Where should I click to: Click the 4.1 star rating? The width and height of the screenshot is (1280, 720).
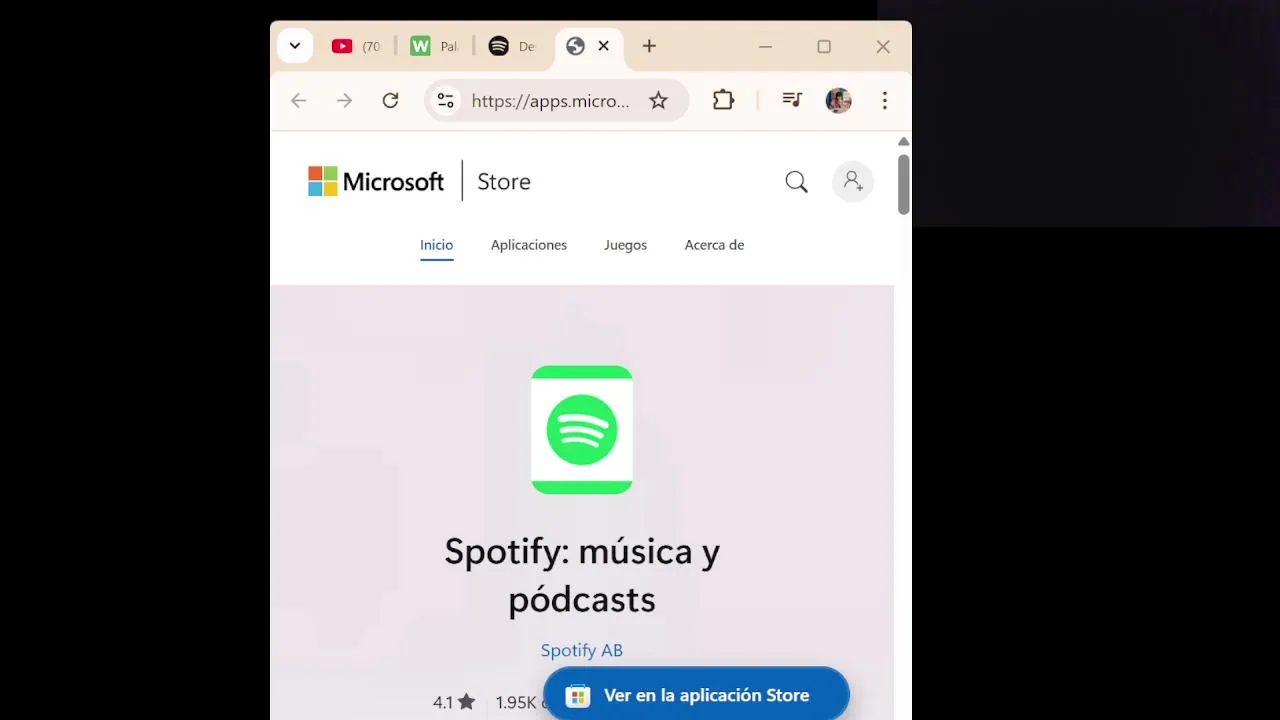click(454, 703)
